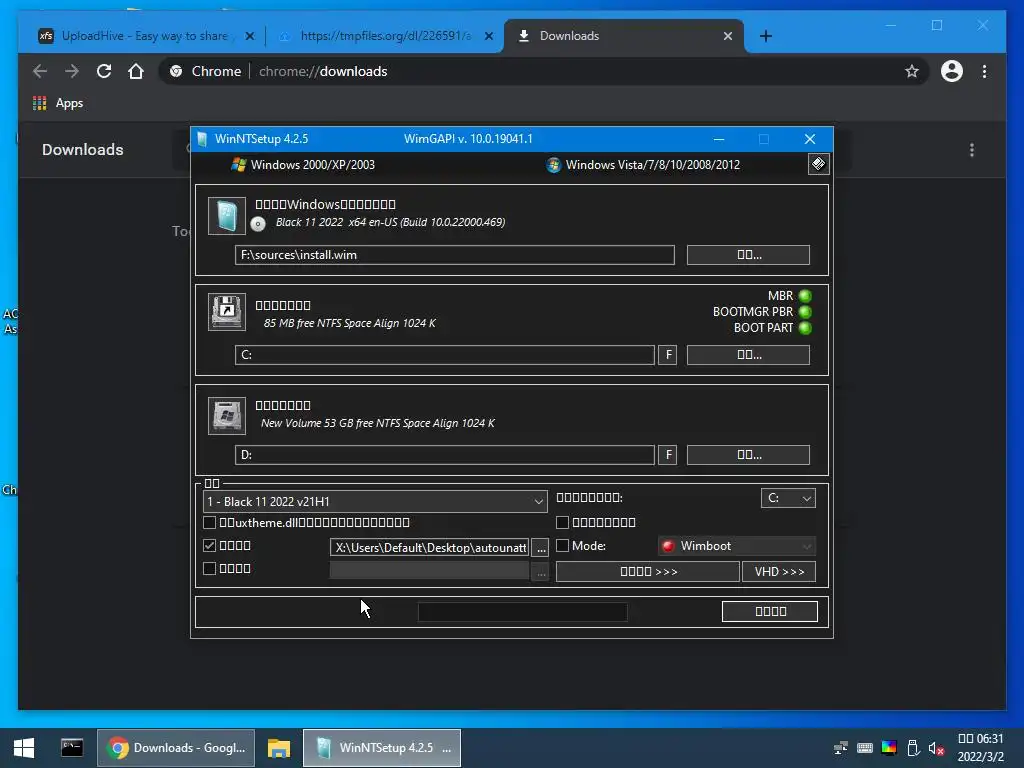
Task: Open the Chrome three-dot menu
Action: click(984, 71)
